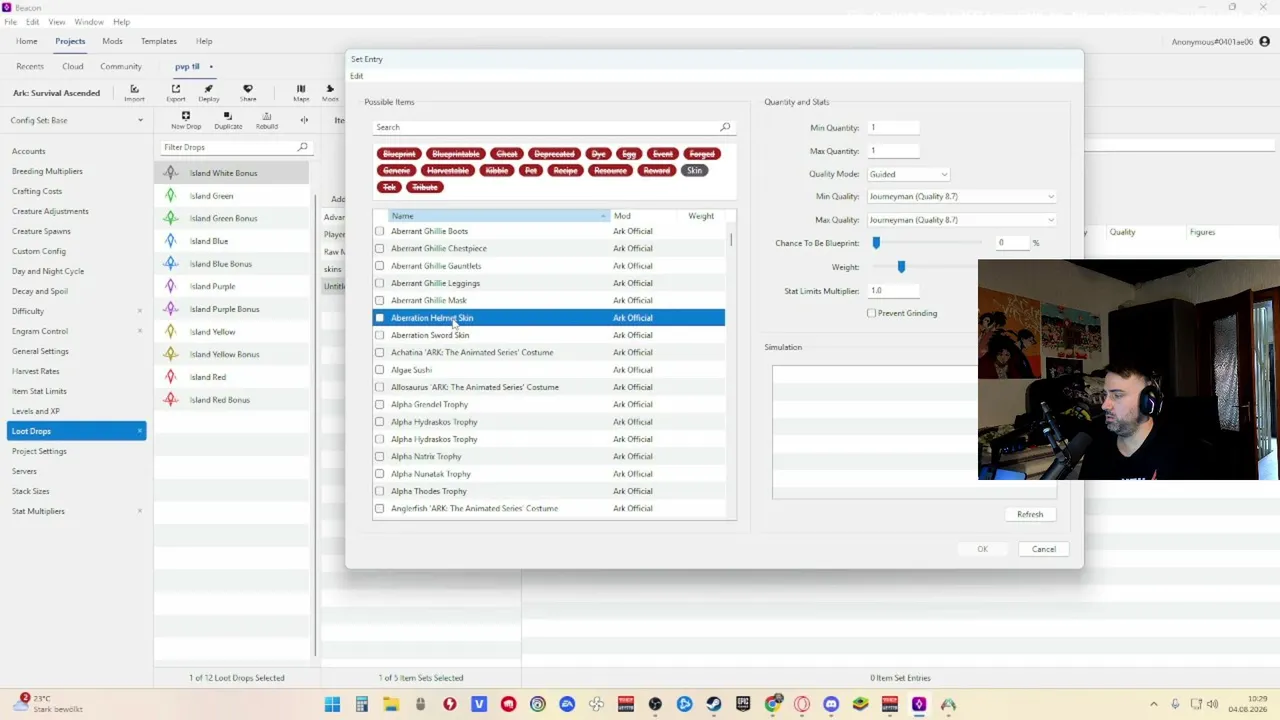
Task: Cancel the Set Entry dialog
Action: [x=1044, y=549]
